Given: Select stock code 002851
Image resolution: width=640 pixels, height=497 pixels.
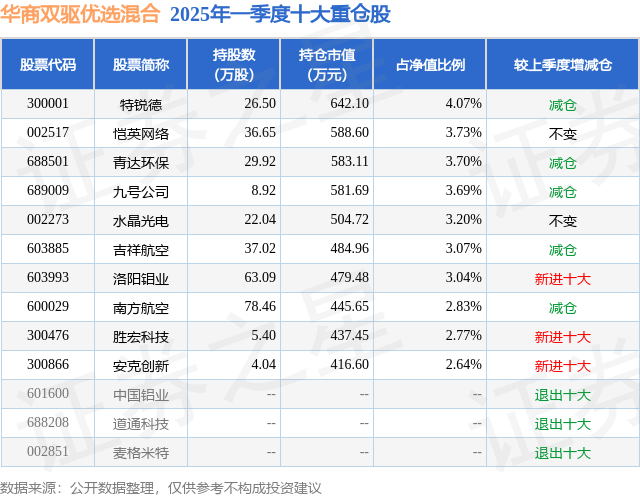Looking at the screenshot, I should (x=48, y=451).
